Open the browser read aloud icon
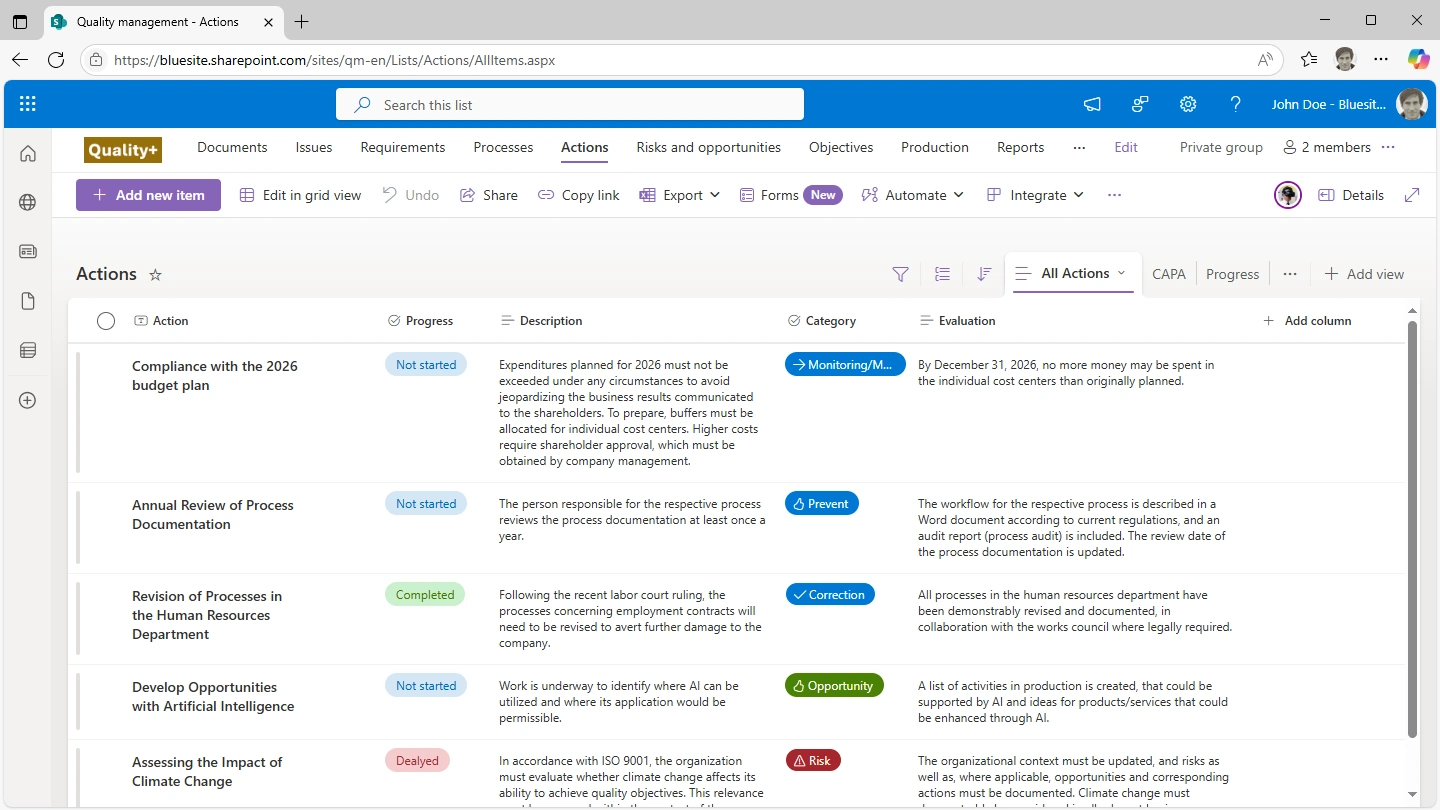The image size is (1440, 810). [1265, 60]
